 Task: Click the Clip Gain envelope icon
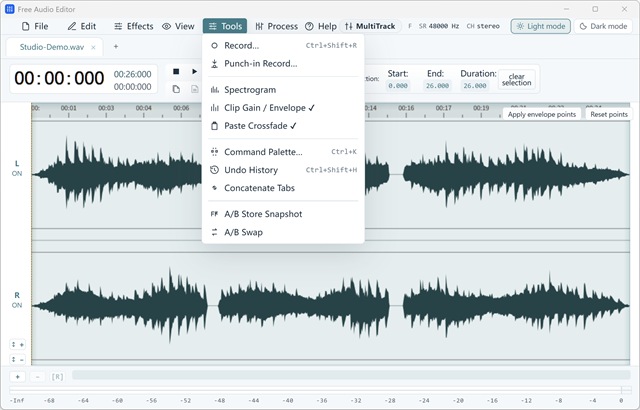pos(214,108)
